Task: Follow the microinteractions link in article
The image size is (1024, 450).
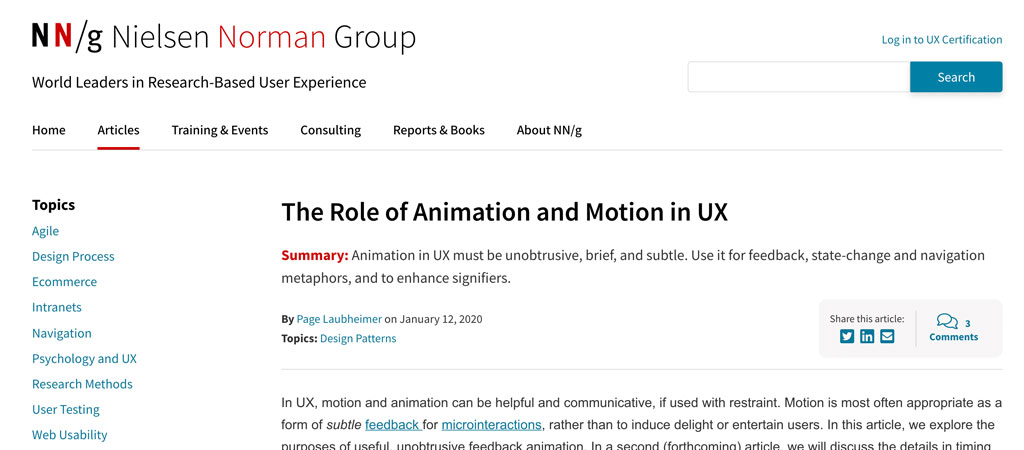Action: pyautogui.click(x=491, y=425)
